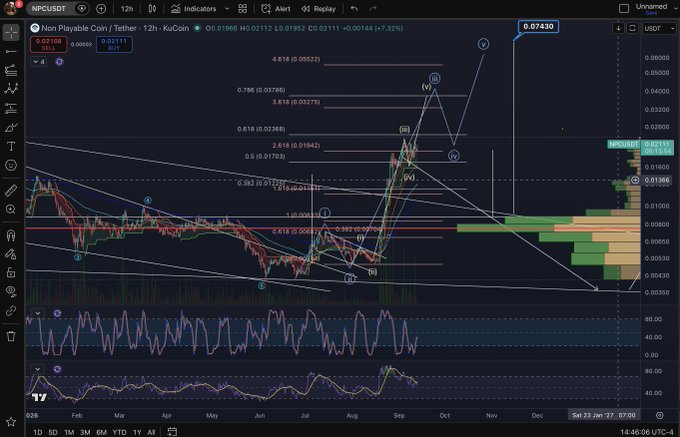Select the crosshair cursor tool
Image resolution: width=680 pixels, height=437 pixels.
pos(11,33)
